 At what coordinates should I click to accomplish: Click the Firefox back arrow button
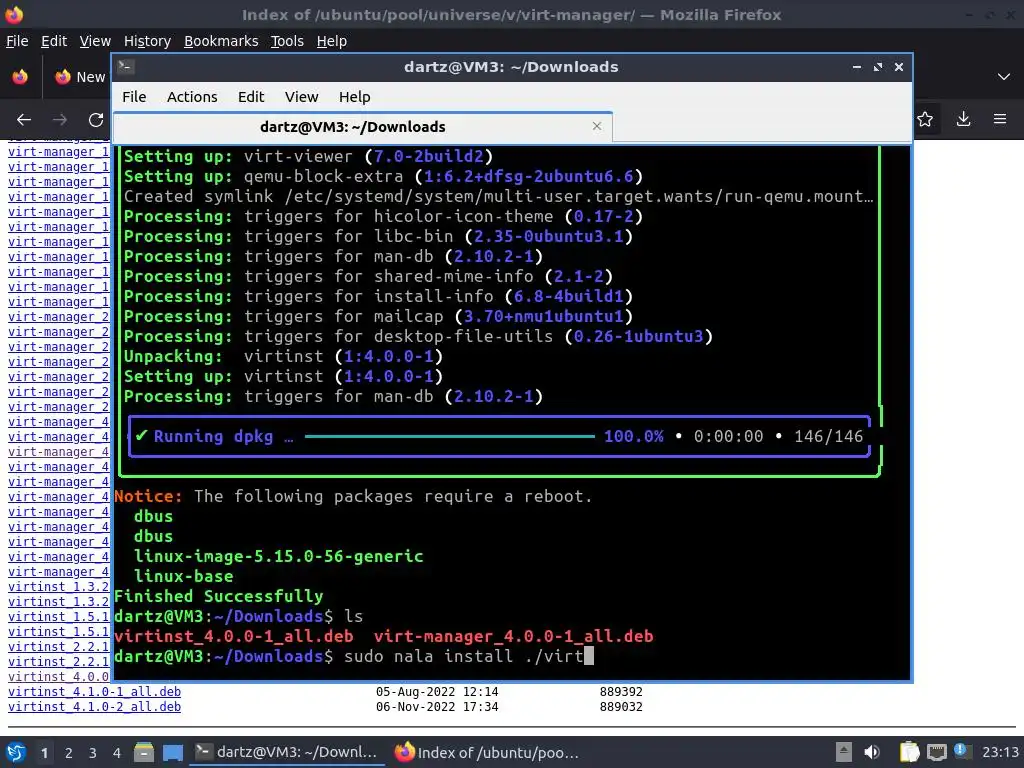[24, 120]
